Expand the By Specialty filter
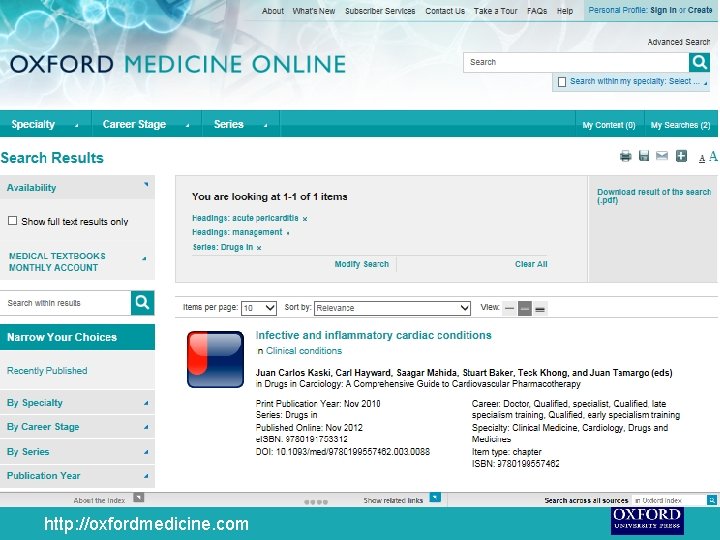 [x=77, y=403]
